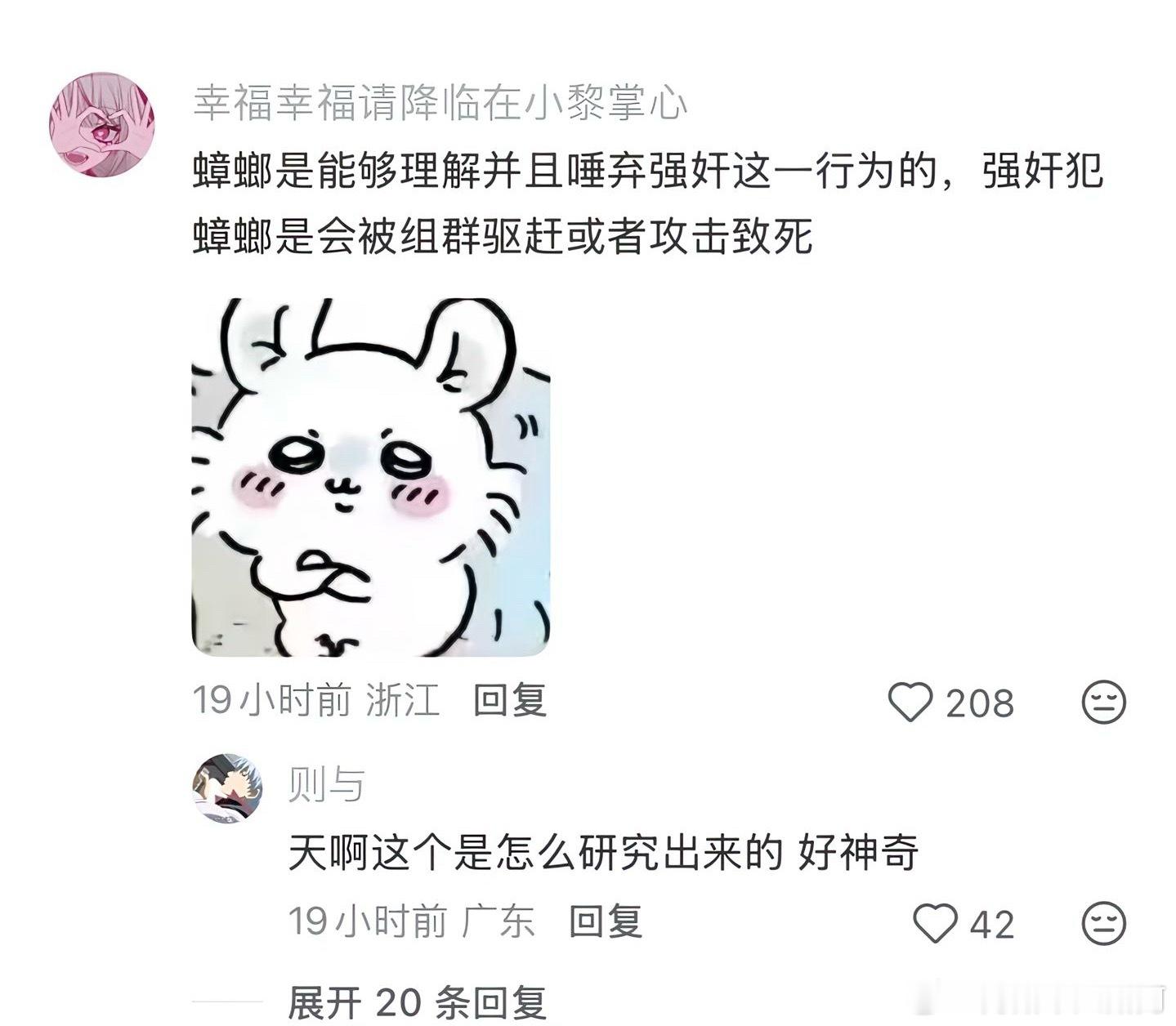View the white rabbit sticker image

[x=371, y=477]
